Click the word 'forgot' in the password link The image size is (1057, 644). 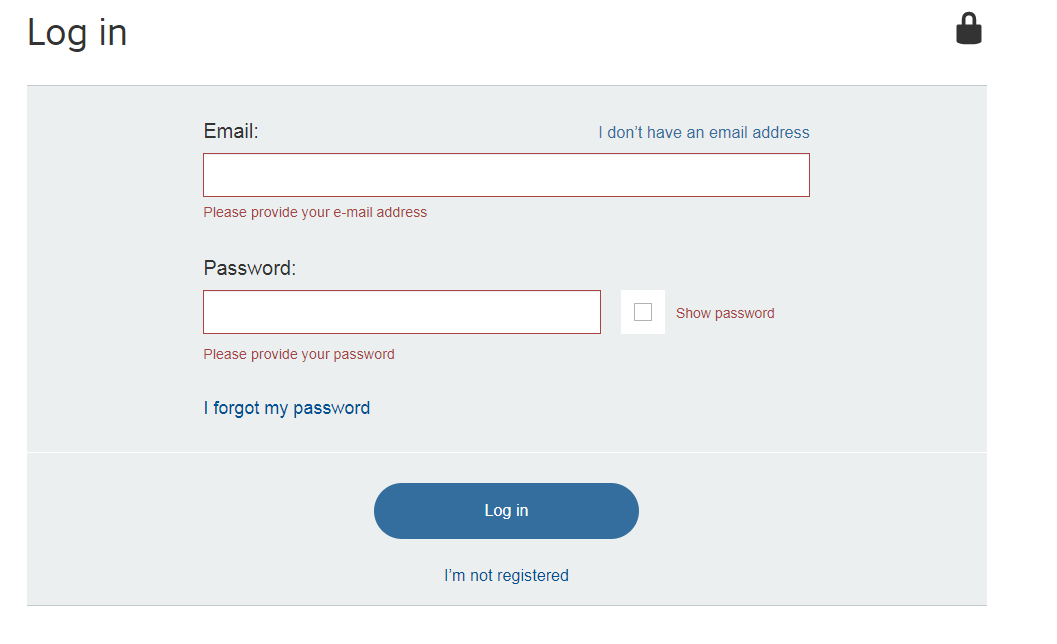pos(236,409)
